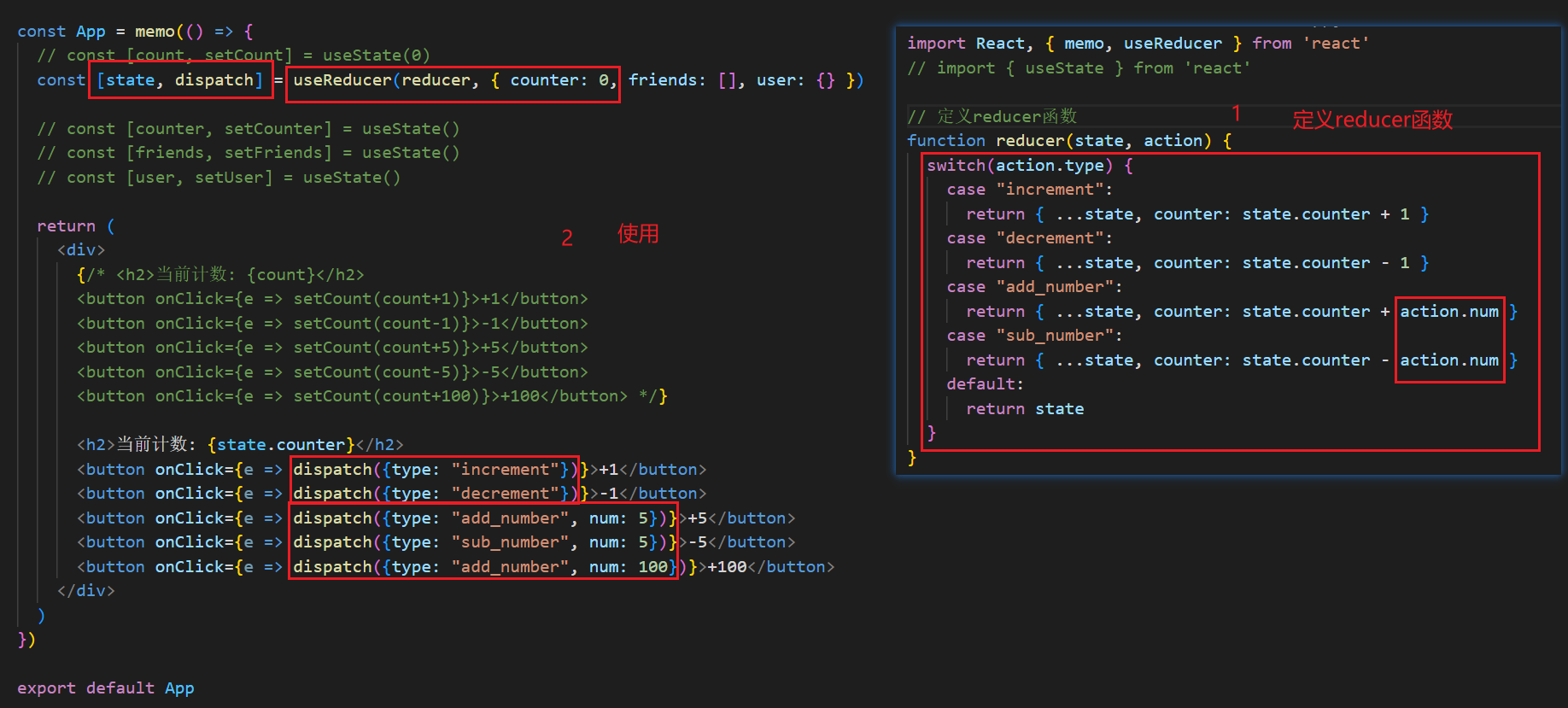Click the 'return state' line

(x=1025, y=409)
